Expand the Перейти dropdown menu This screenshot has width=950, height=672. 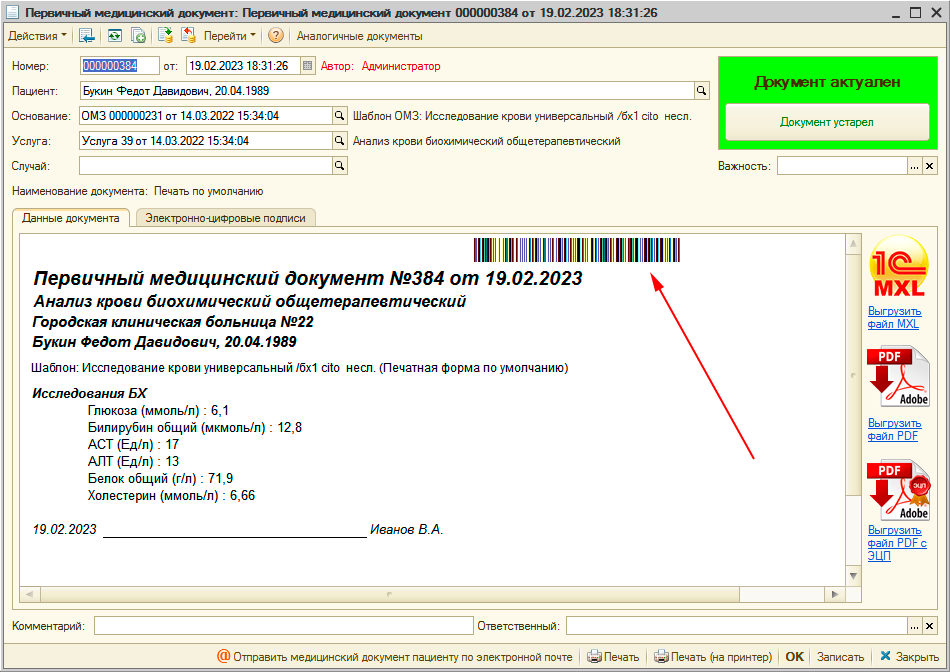pyautogui.click(x=229, y=35)
